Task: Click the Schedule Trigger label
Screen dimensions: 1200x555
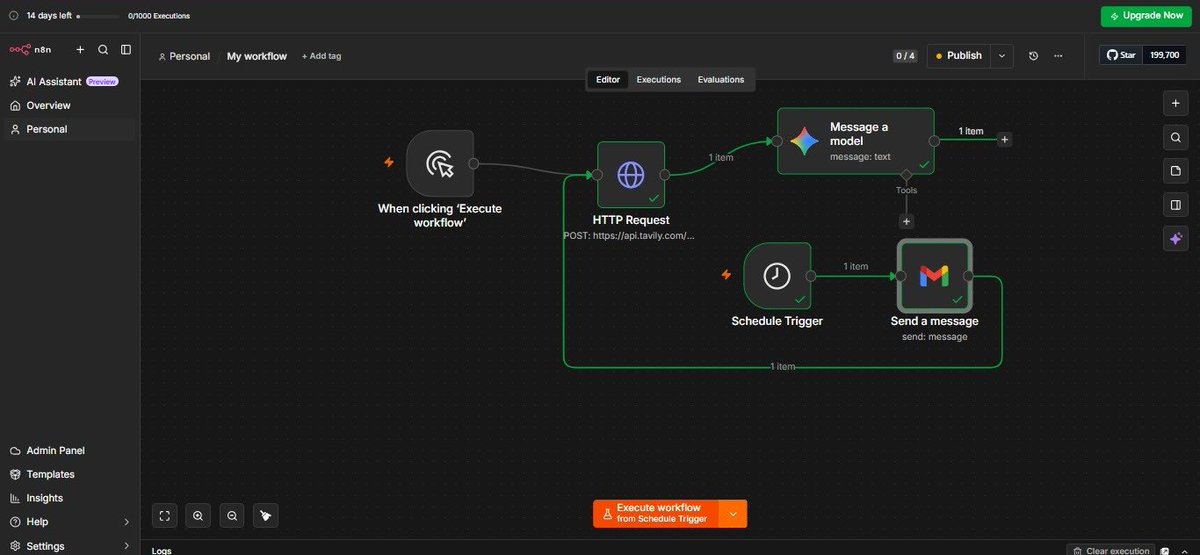Action: (x=777, y=321)
